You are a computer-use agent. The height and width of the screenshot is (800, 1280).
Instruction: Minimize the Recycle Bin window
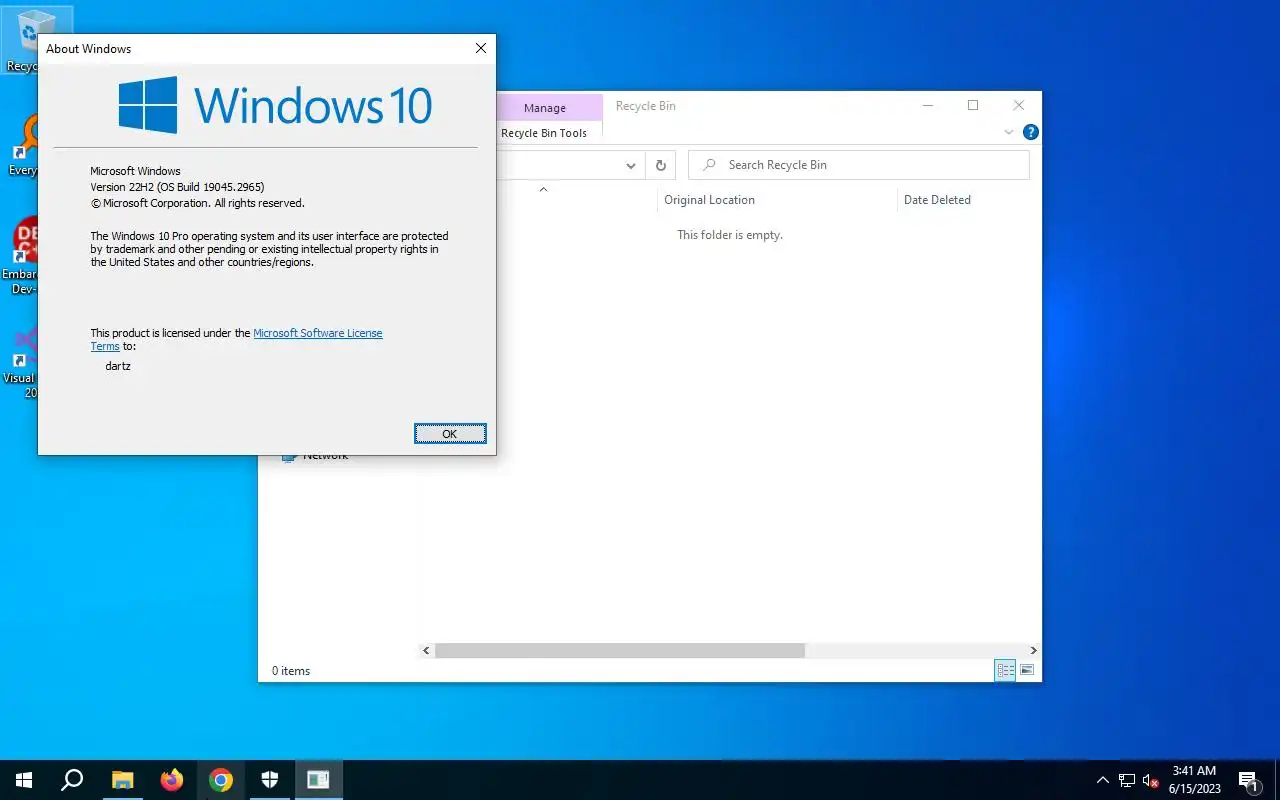(x=929, y=105)
